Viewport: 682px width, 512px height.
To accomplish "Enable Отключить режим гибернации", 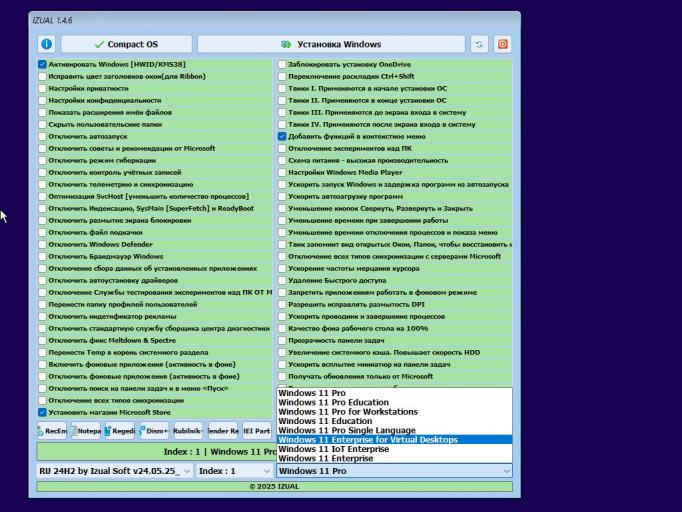I will point(42,161).
